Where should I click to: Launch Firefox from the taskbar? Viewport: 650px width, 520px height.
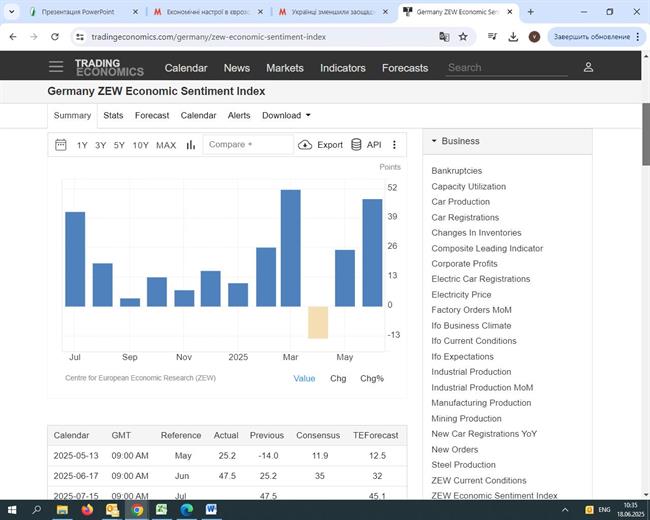point(87,510)
